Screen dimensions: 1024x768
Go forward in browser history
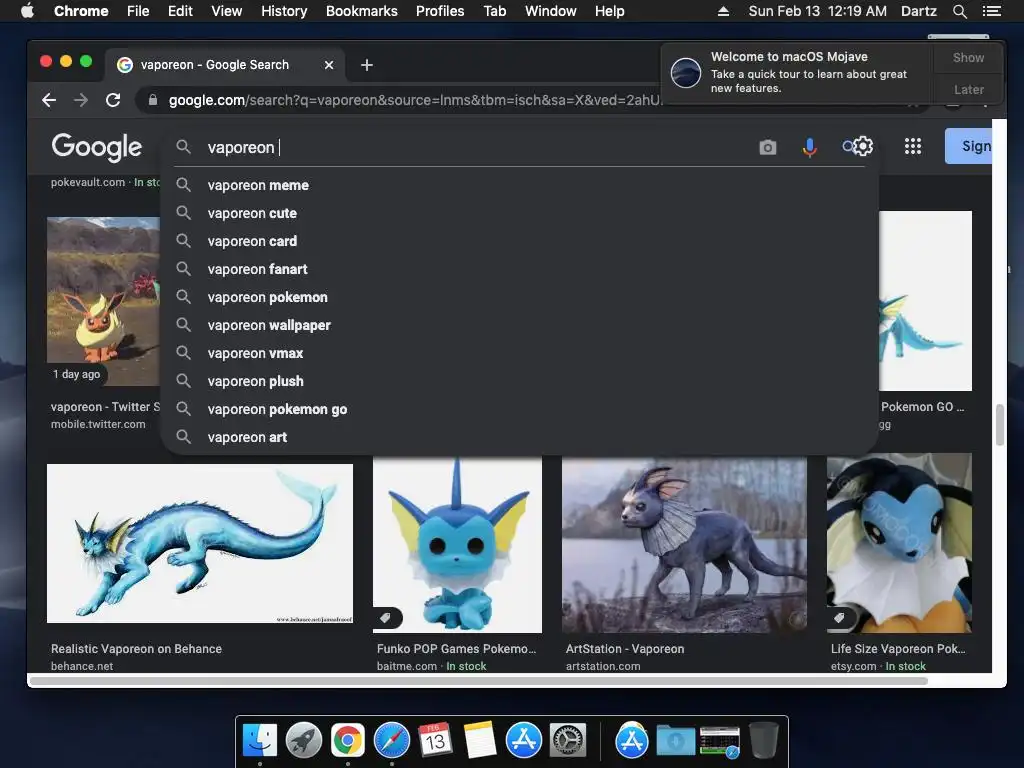point(81,100)
